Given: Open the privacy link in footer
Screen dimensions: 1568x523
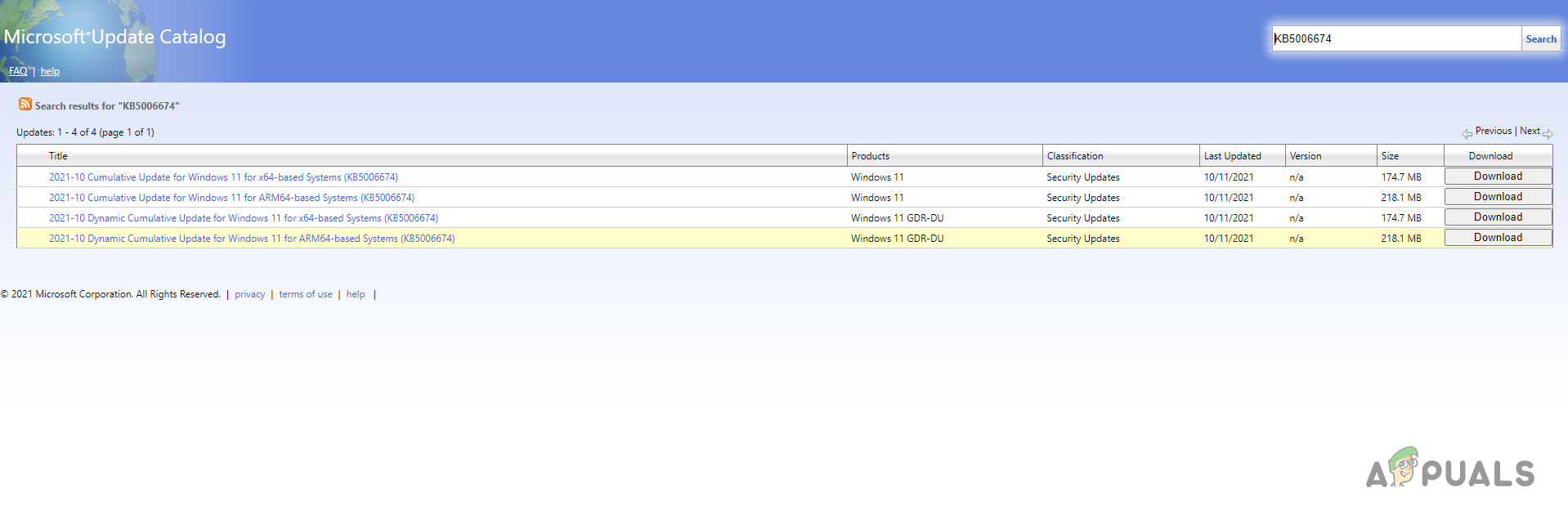Looking at the screenshot, I should (x=249, y=294).
